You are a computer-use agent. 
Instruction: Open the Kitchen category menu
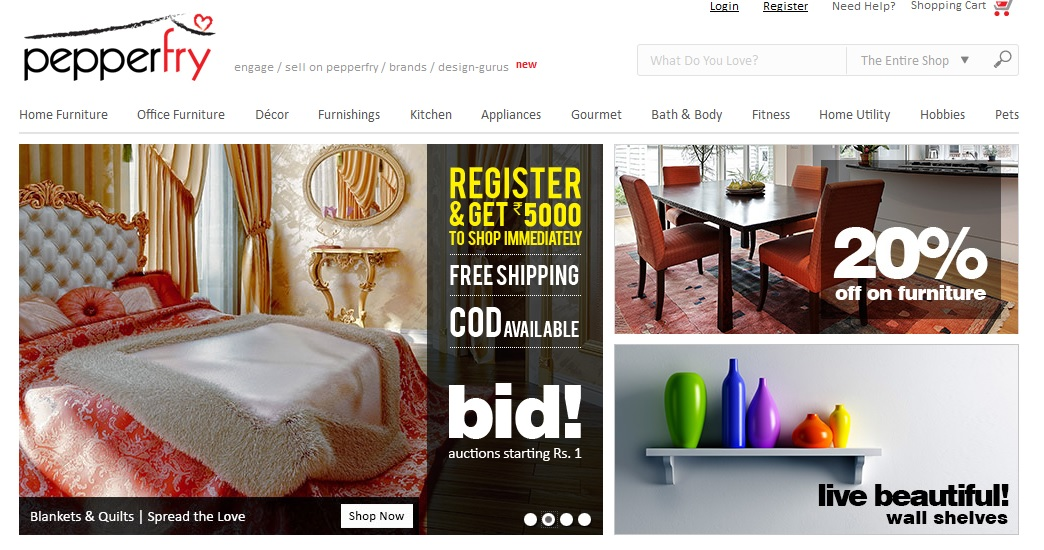(431, 115)
